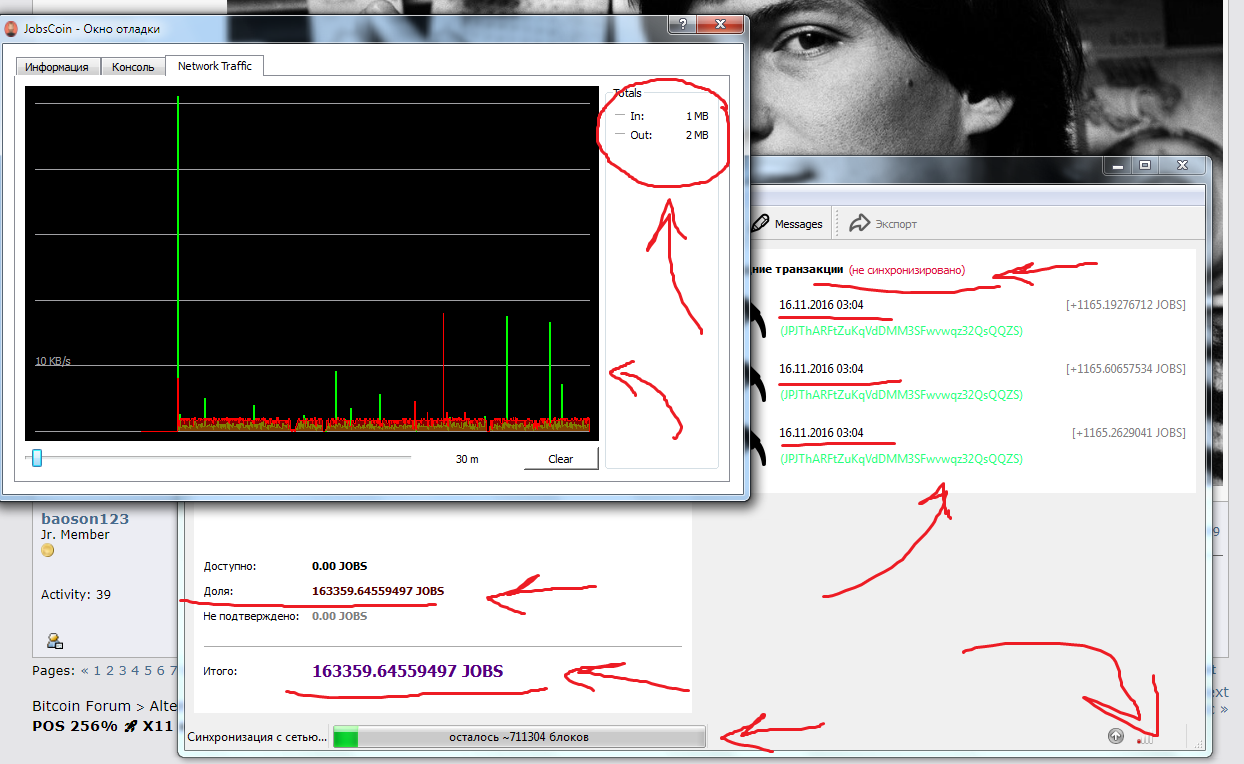Click the "In:" total value 1 MB

(697, 117)
